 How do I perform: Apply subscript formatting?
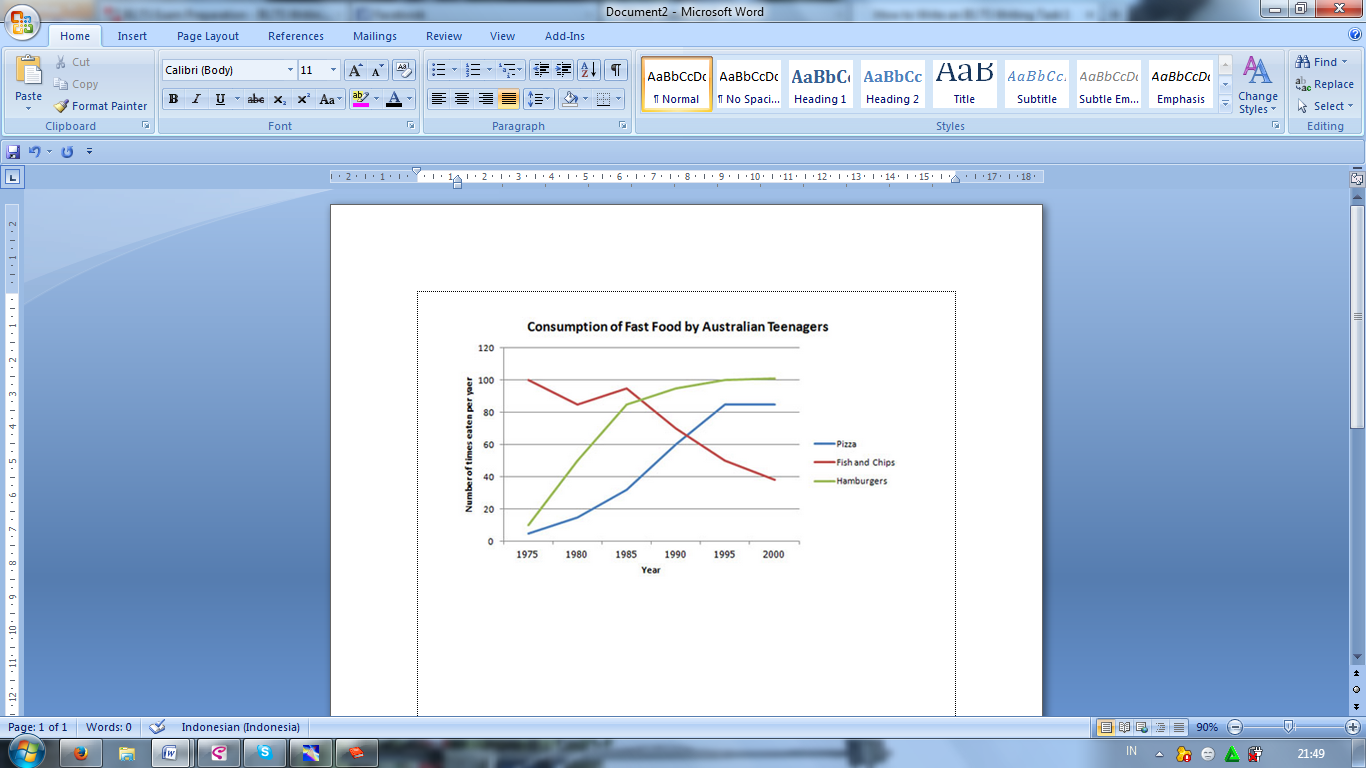[x=280, y=99]
